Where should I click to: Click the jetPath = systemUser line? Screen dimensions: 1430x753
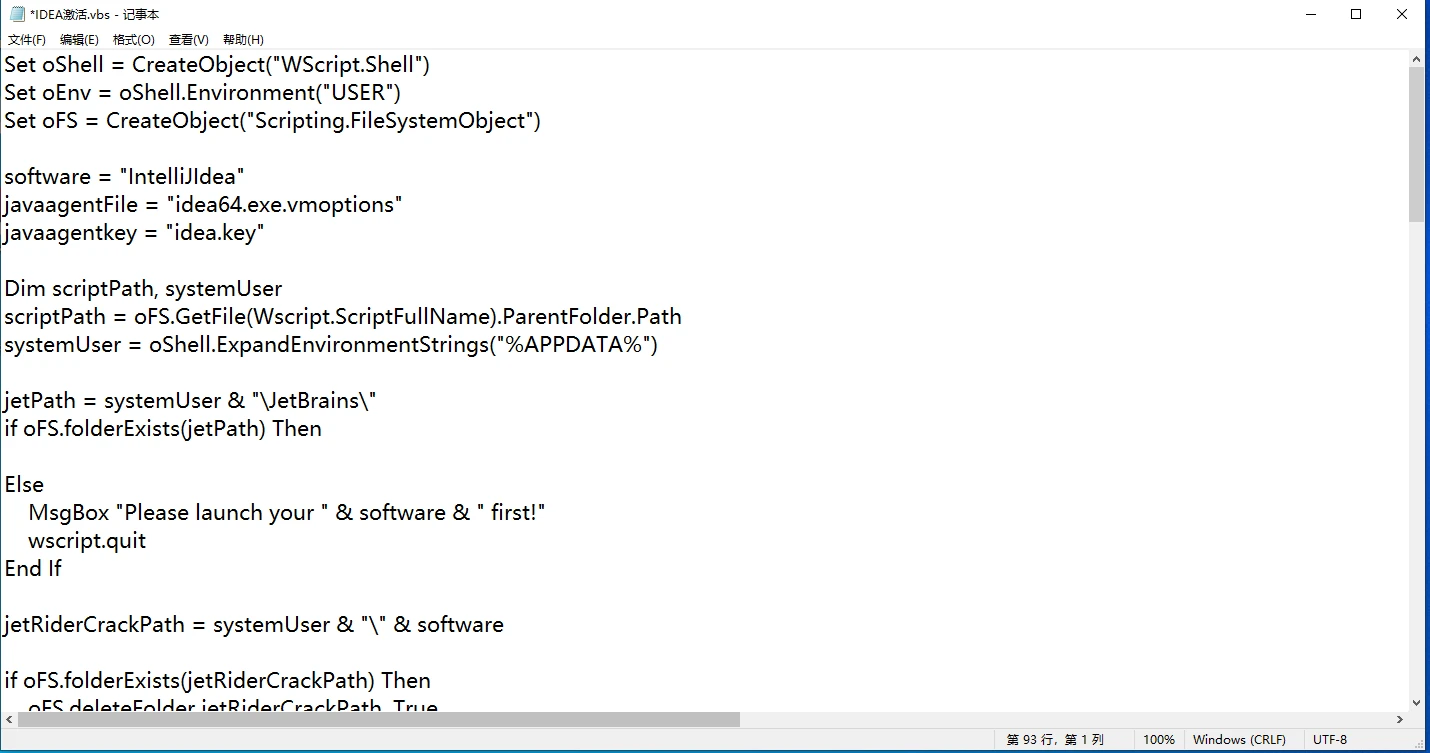coord(190,401)
